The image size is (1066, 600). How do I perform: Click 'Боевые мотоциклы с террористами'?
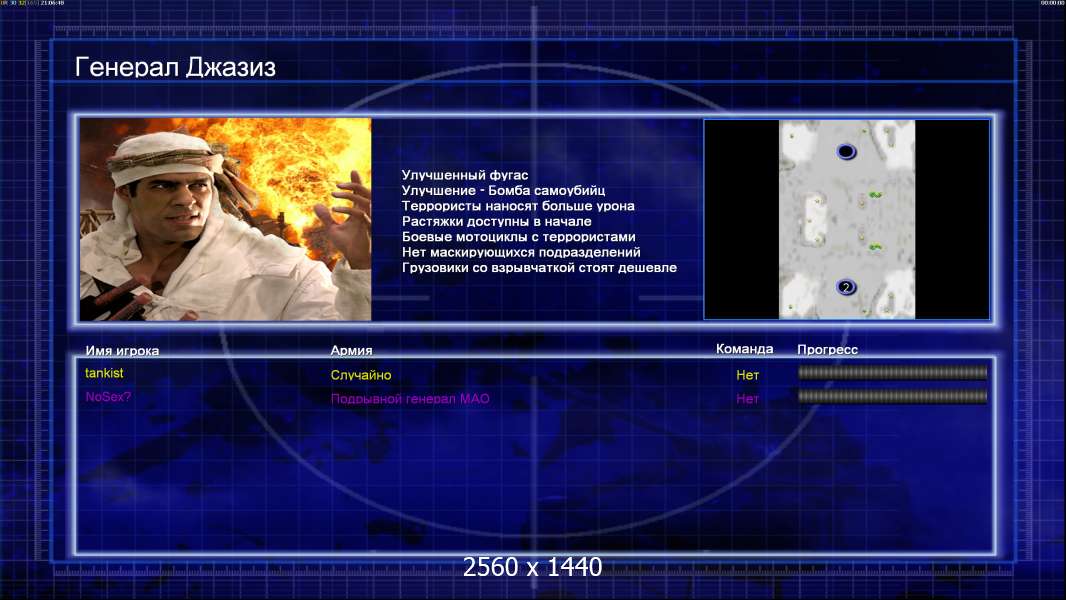click(x=519, y=237)
